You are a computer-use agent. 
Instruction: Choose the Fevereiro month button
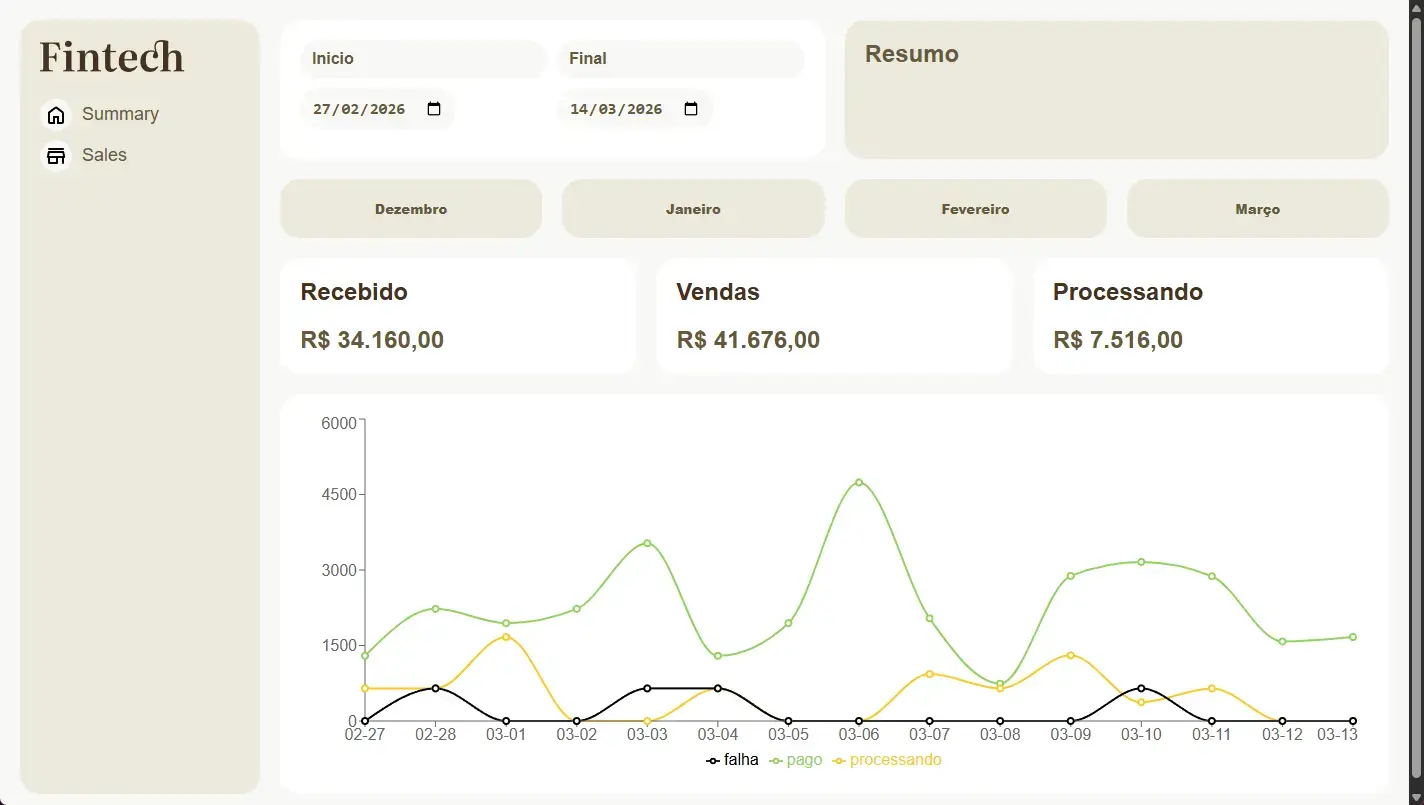coord(975,209)
